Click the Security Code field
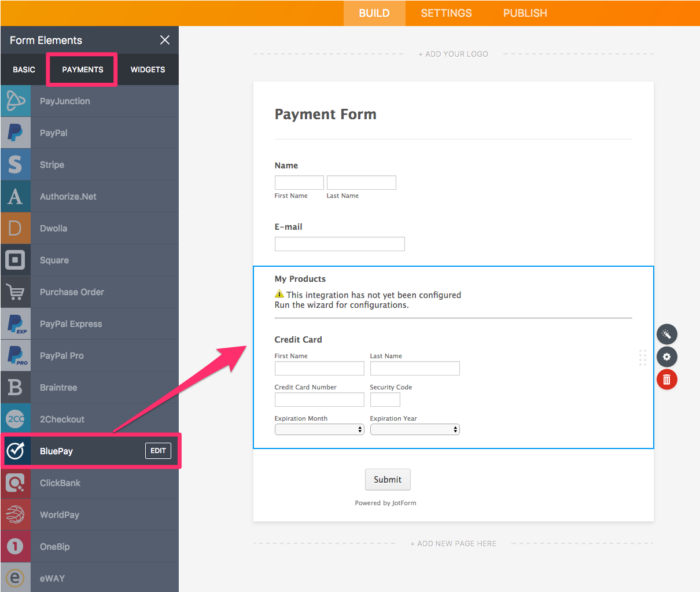Screen dimensions: 700x592 (x=385, y=400)
